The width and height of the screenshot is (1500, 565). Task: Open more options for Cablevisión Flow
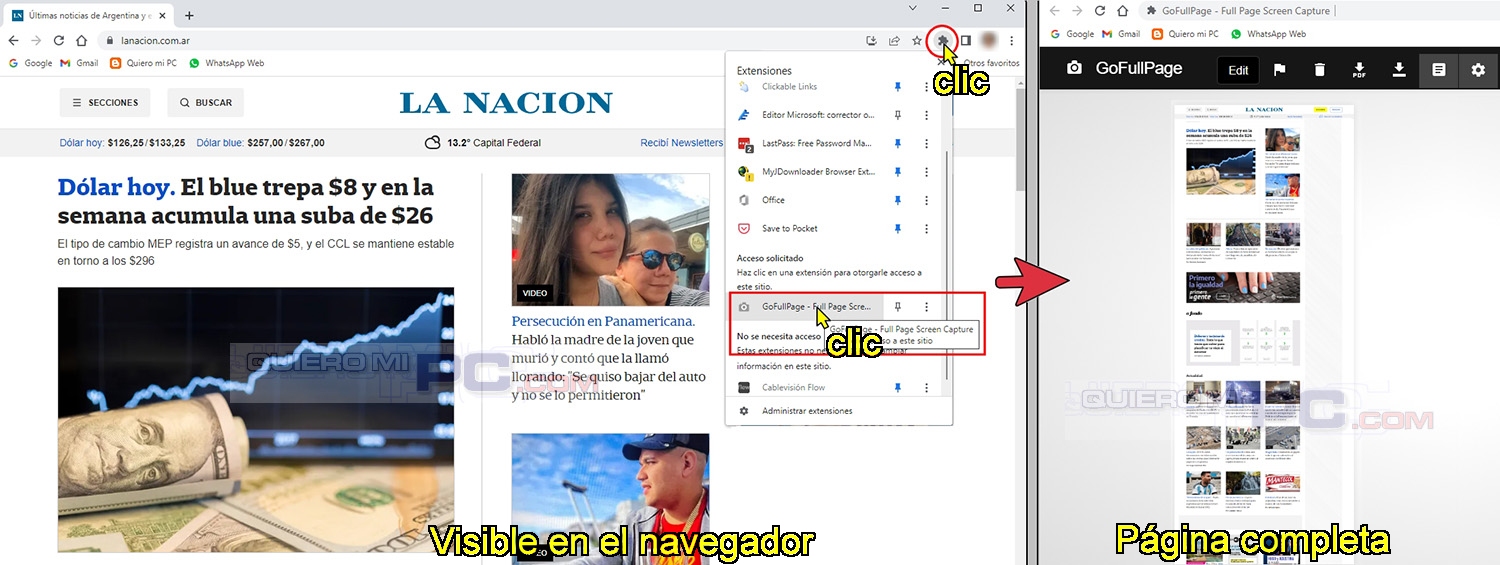pos(926,387)
